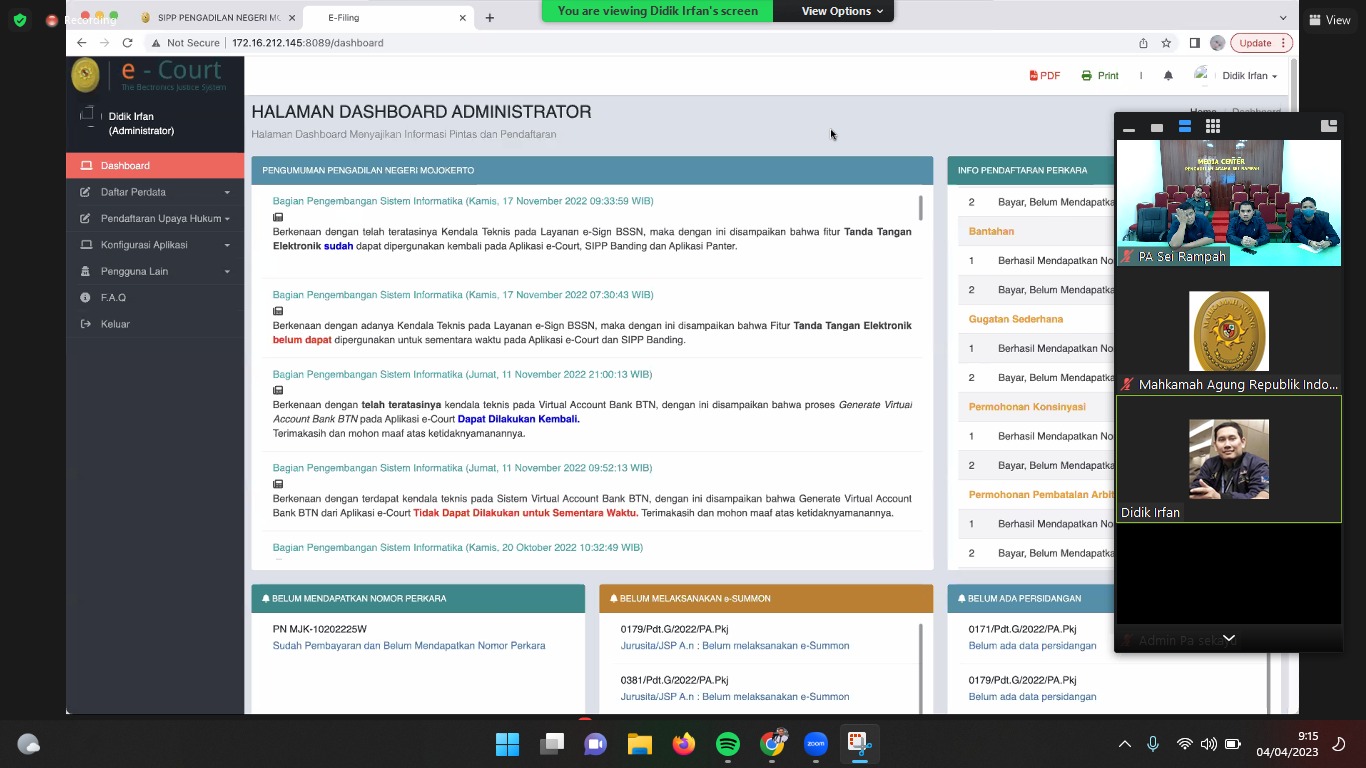Reload the page with the refresh icon
The image size is (1366, 768).
coord(127,43)
